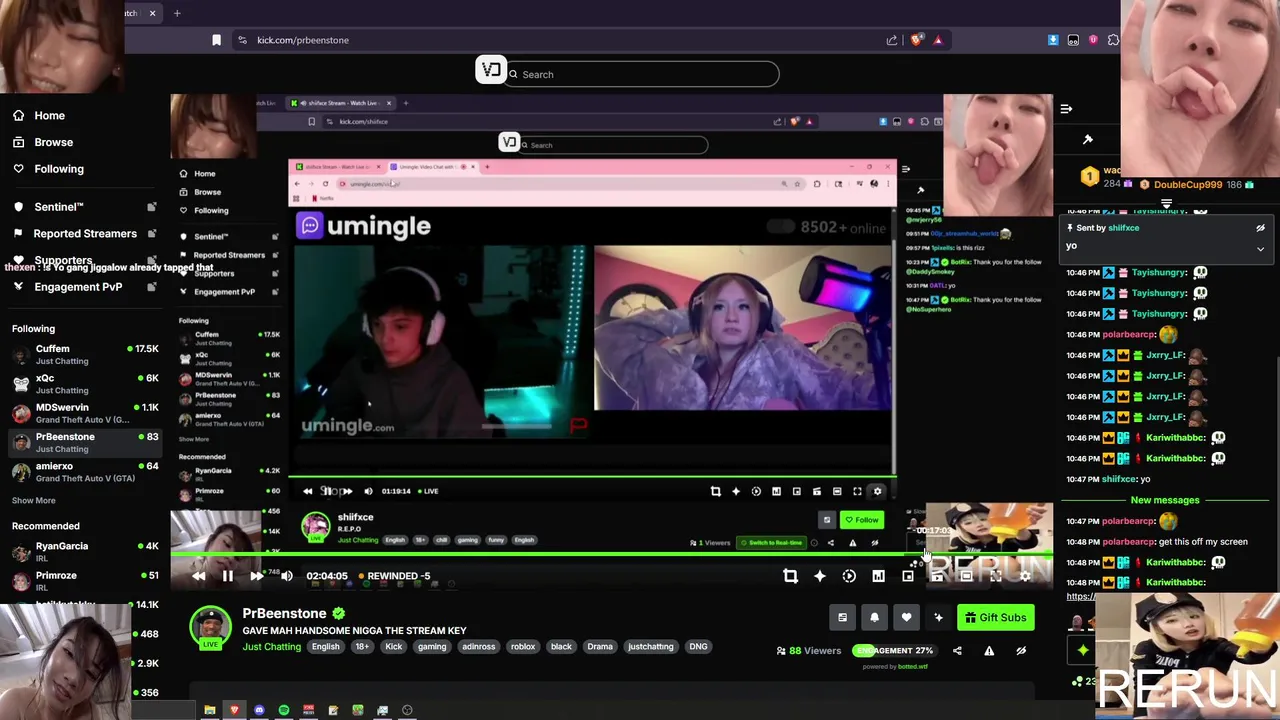Click the main player's green seek bar
Image resolution: width=1280 pixels, height=720 pixels.
point(610,555)
